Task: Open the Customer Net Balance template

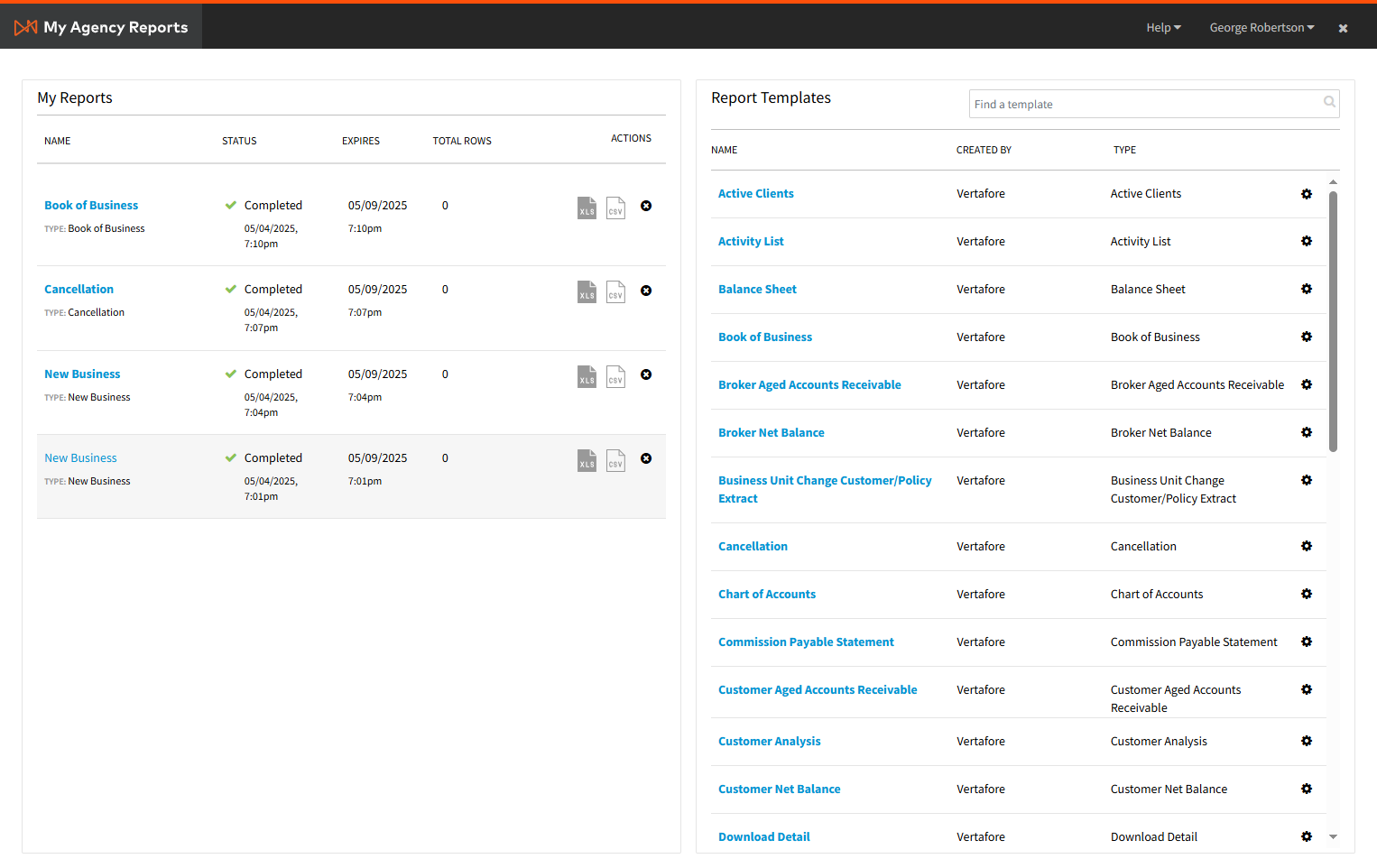Action: (780, 790)
